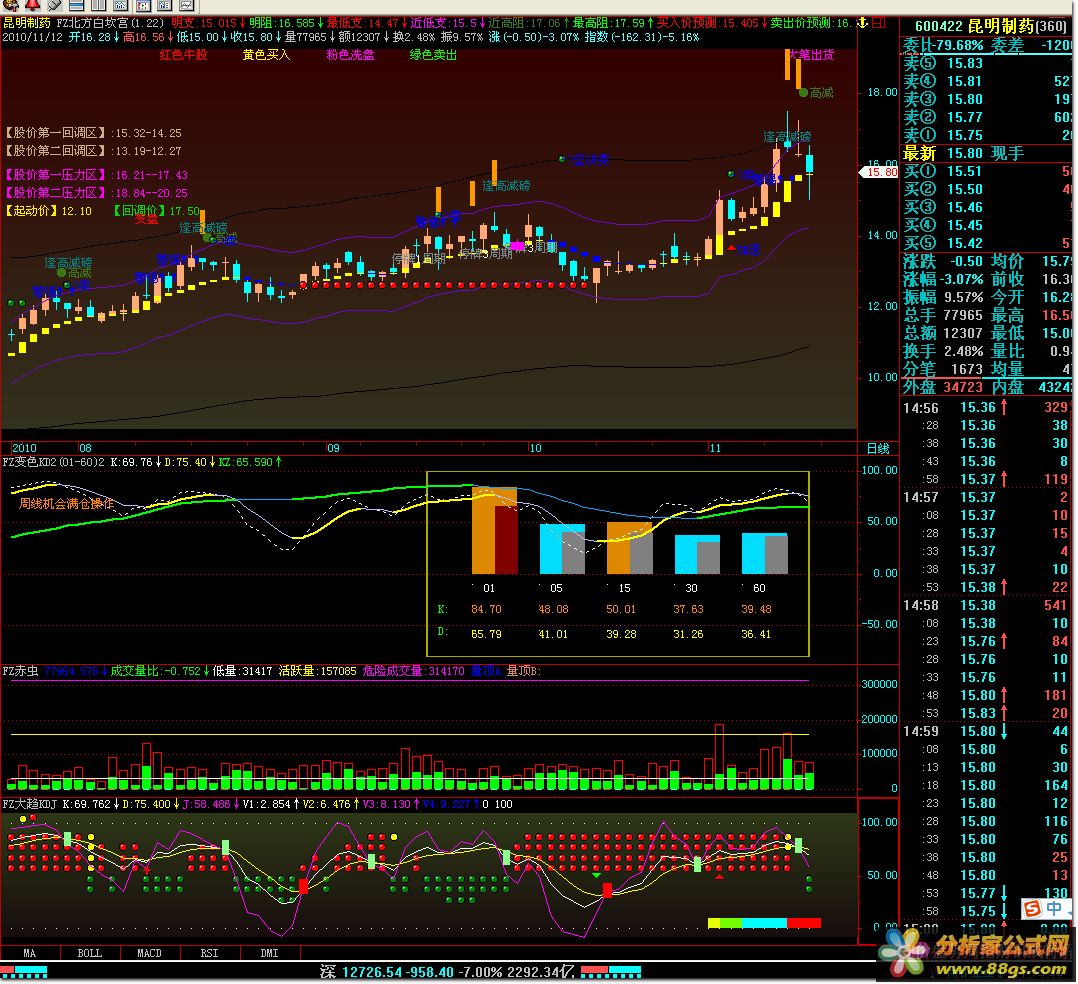Switch to the RSI indicator tab
1078x984 pixels.
tap(210, 953)
